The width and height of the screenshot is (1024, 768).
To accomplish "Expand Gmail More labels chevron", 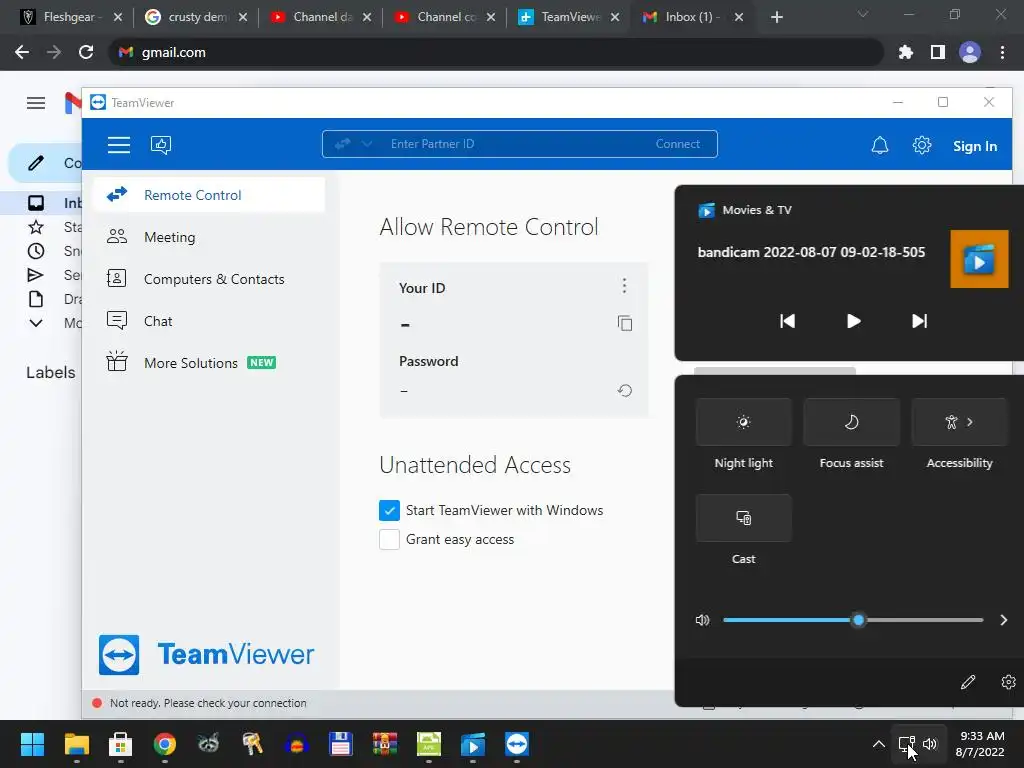I will [36, 323].
